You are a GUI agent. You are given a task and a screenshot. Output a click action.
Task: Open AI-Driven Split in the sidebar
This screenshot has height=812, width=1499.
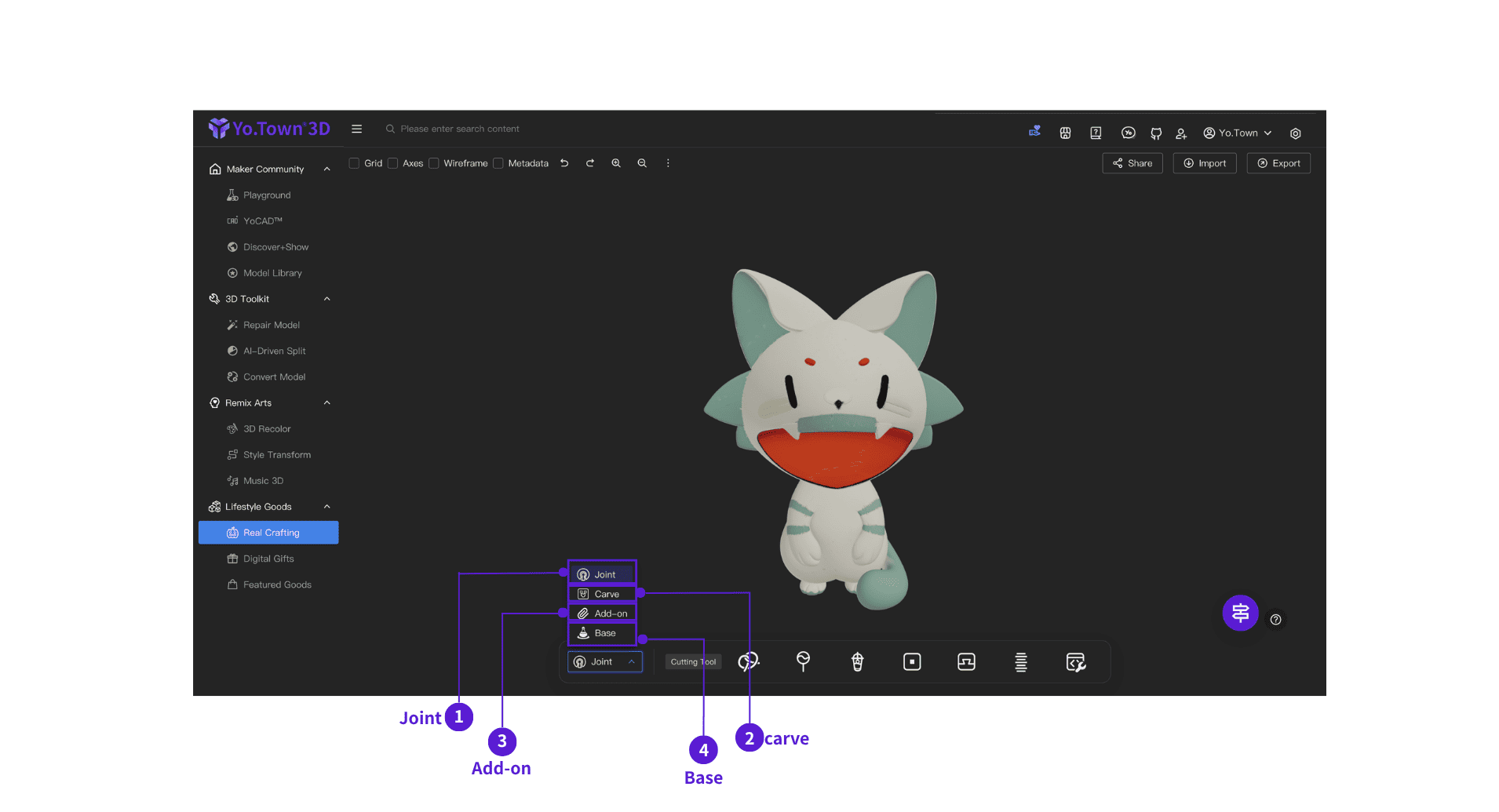tap(268, 351)
